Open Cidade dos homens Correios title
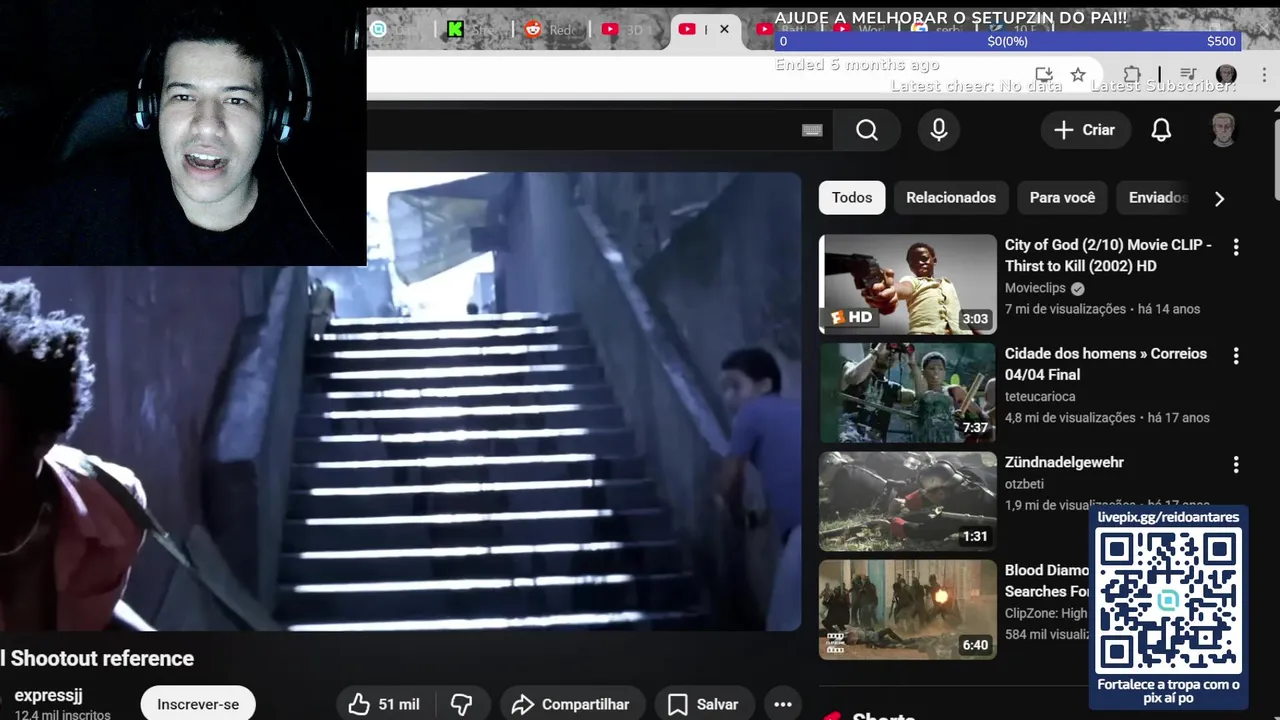The image size is (1280, 720). (x=1106, y=364)
